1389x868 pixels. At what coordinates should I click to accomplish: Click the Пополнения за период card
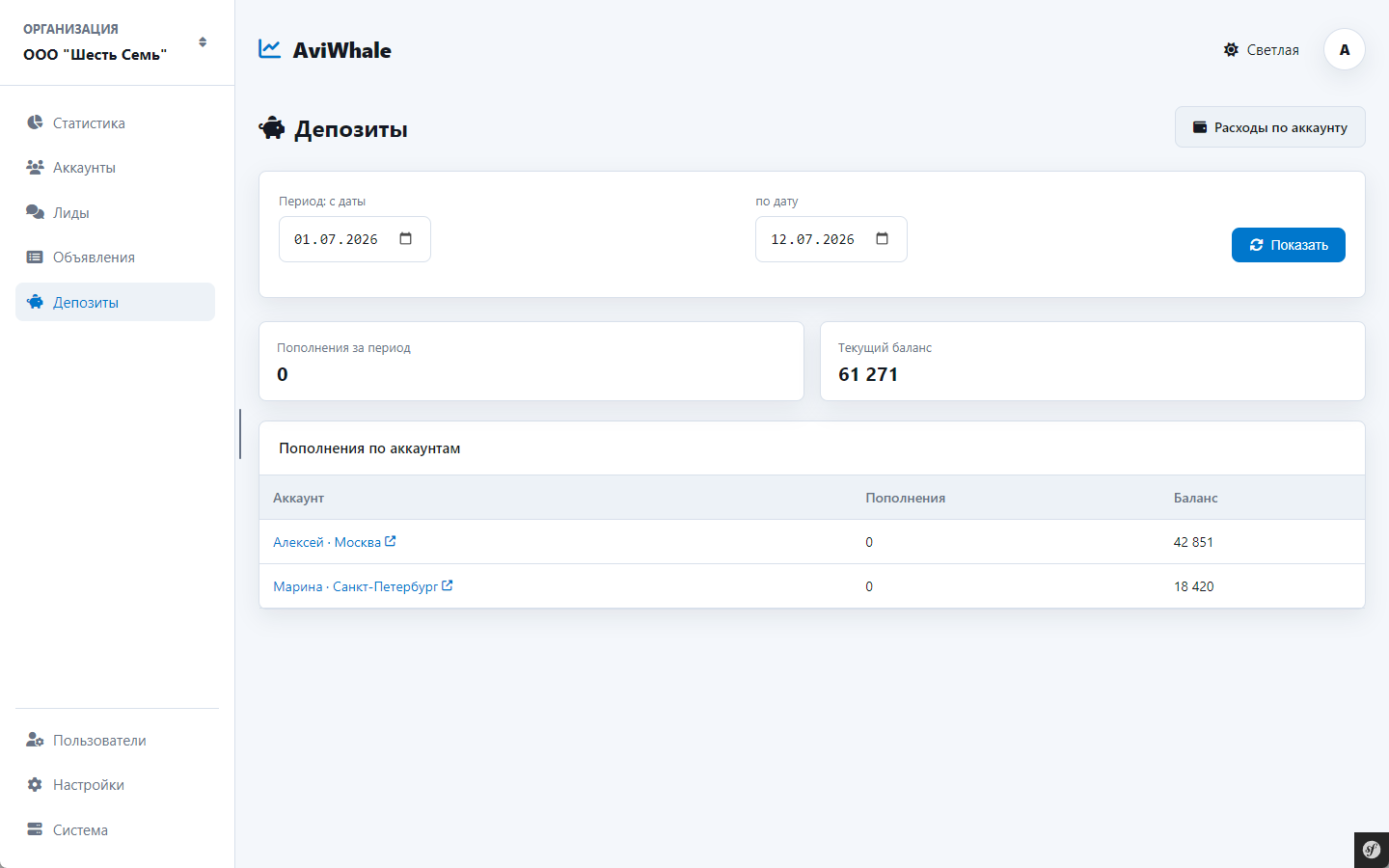[x=531, y=361]
